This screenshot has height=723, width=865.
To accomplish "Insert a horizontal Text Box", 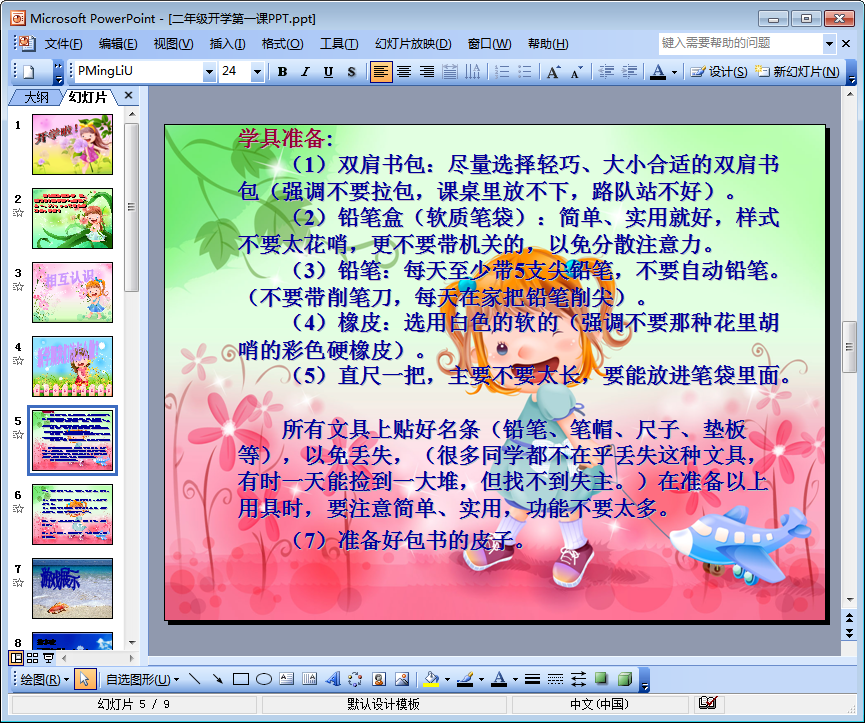I will [286, 679].
